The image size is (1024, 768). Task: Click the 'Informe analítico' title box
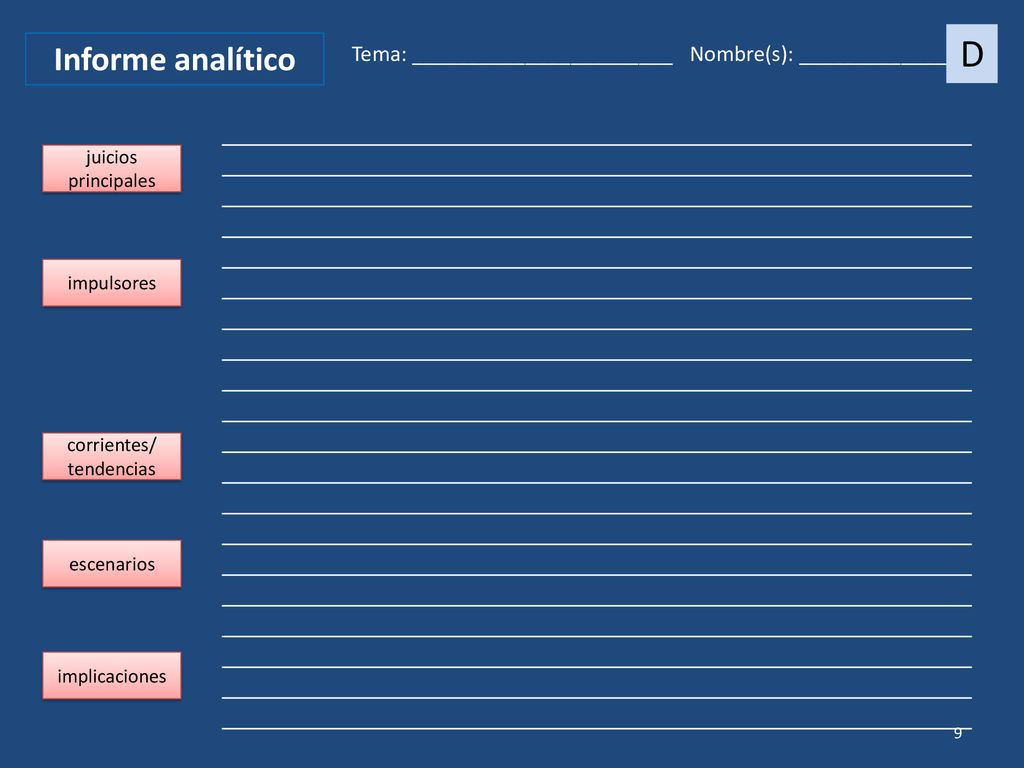pos(174,59)
